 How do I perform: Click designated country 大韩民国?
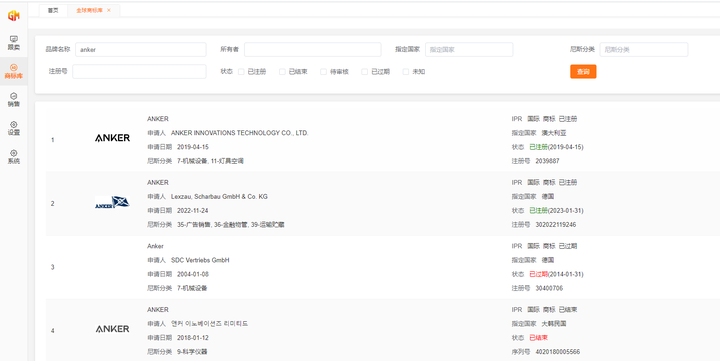[x=554, y=324]
